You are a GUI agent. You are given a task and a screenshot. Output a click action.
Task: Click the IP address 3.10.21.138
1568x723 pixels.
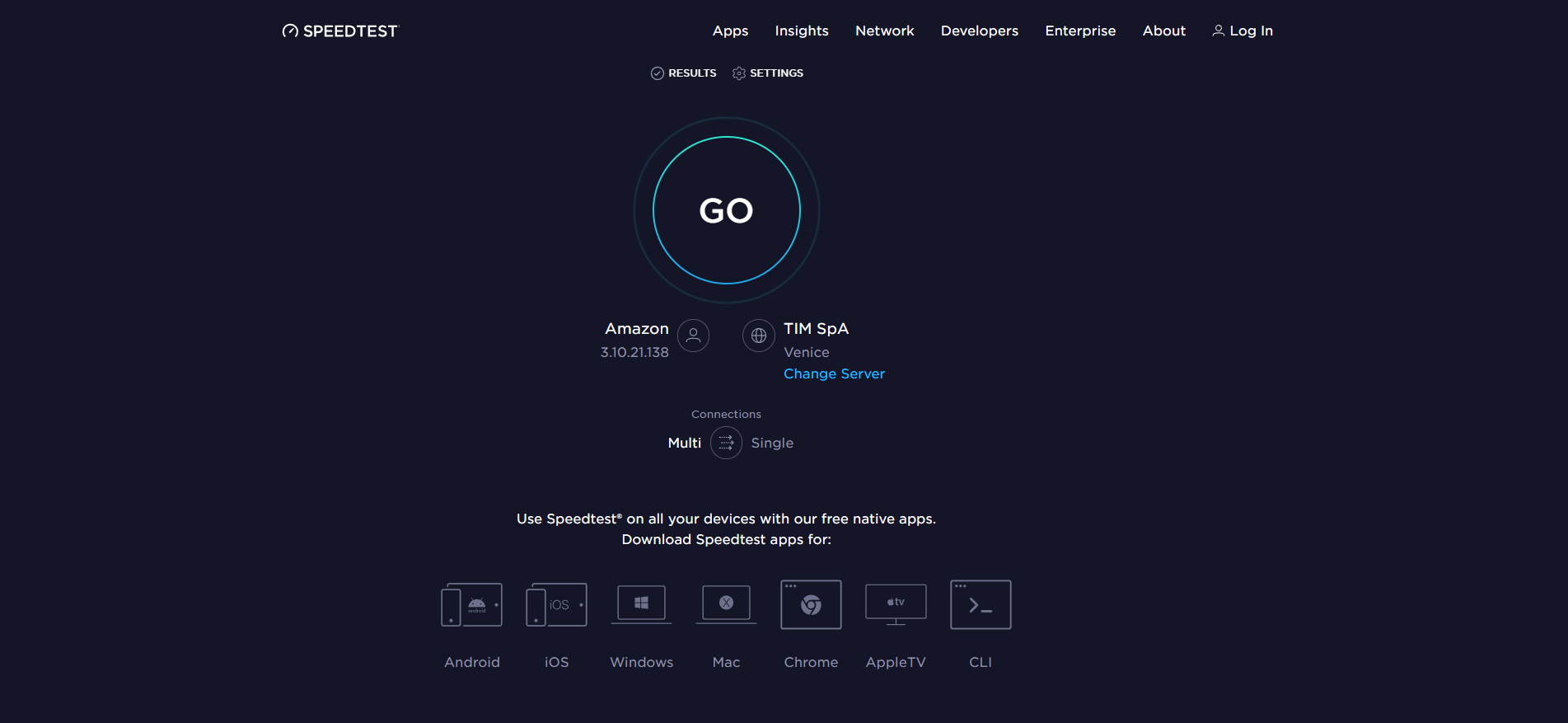[634, 352]
